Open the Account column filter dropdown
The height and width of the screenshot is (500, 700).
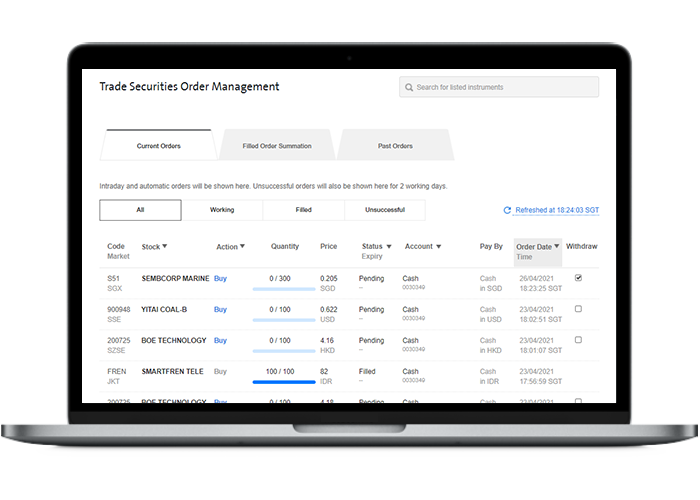438,246
